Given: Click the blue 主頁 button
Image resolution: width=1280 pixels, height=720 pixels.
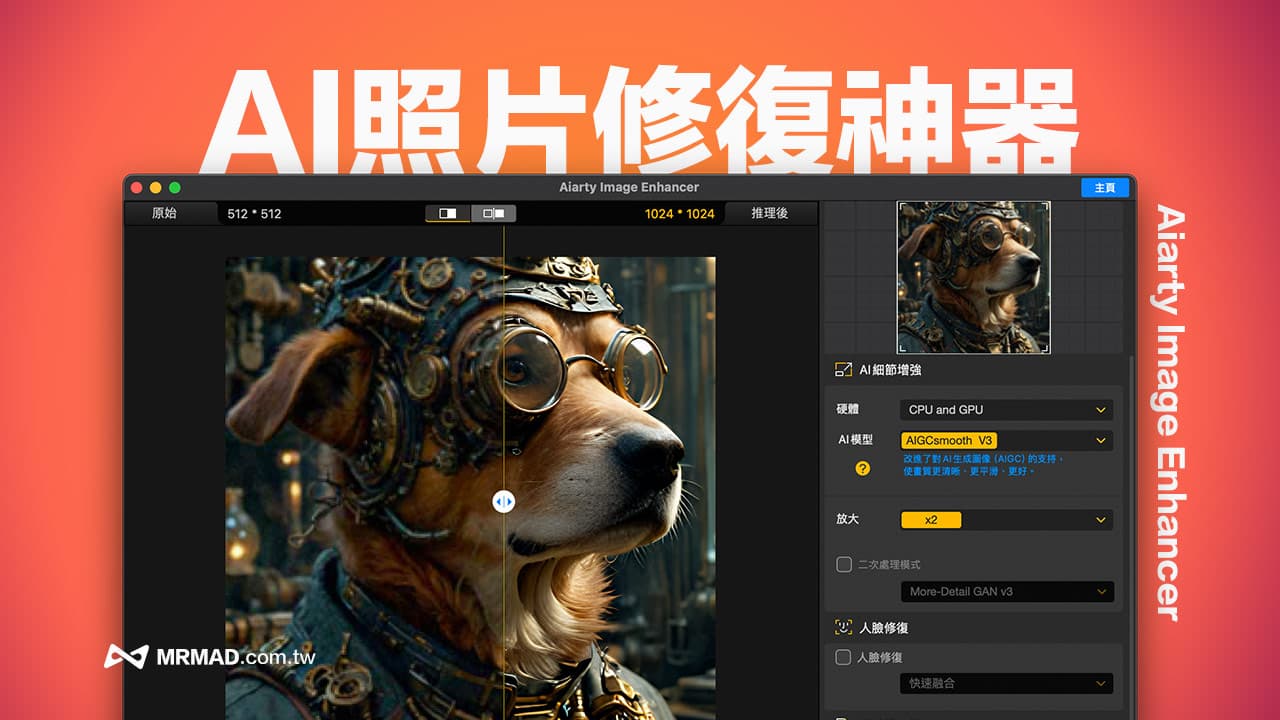Looking at the screenshot, I should click(1104, 188).
